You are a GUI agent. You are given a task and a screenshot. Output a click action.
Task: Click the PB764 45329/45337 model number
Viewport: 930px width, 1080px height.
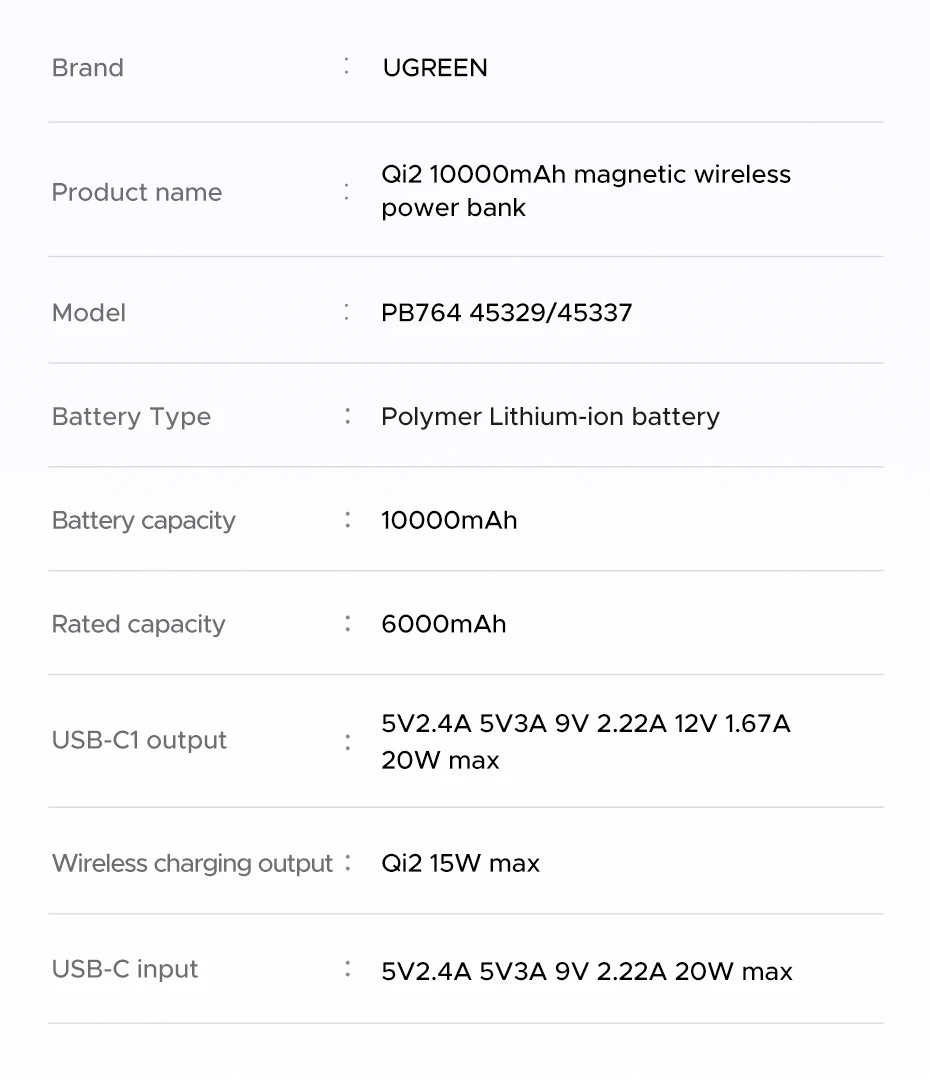[x=506, y=313]
